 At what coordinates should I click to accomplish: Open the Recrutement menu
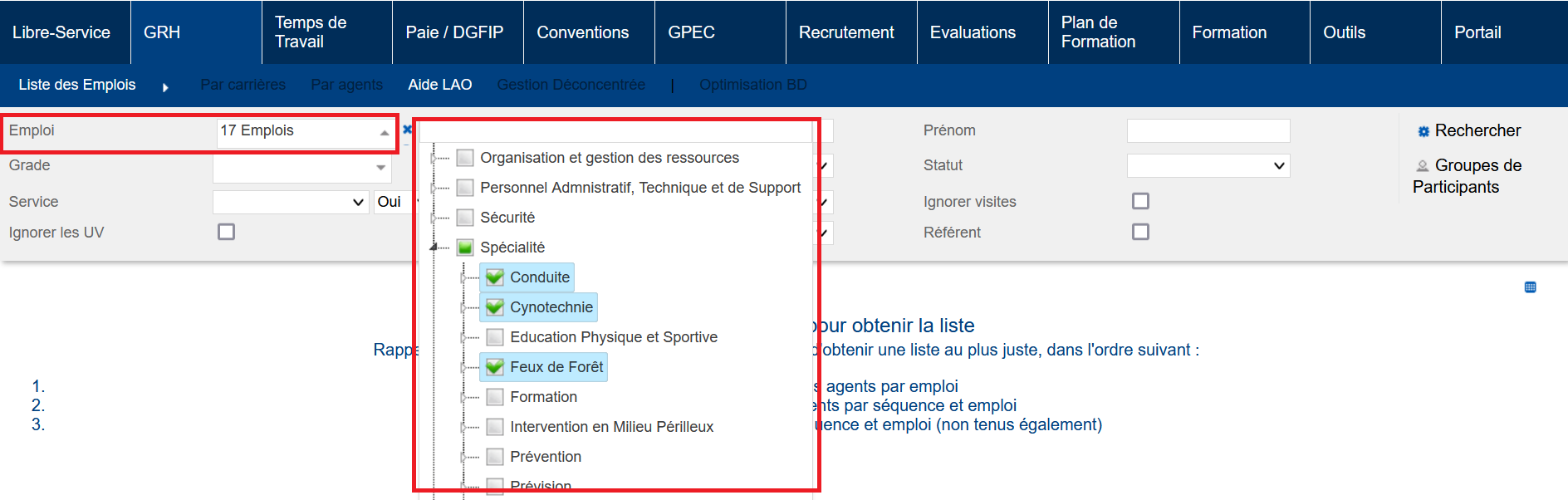(x=846, y=32)
